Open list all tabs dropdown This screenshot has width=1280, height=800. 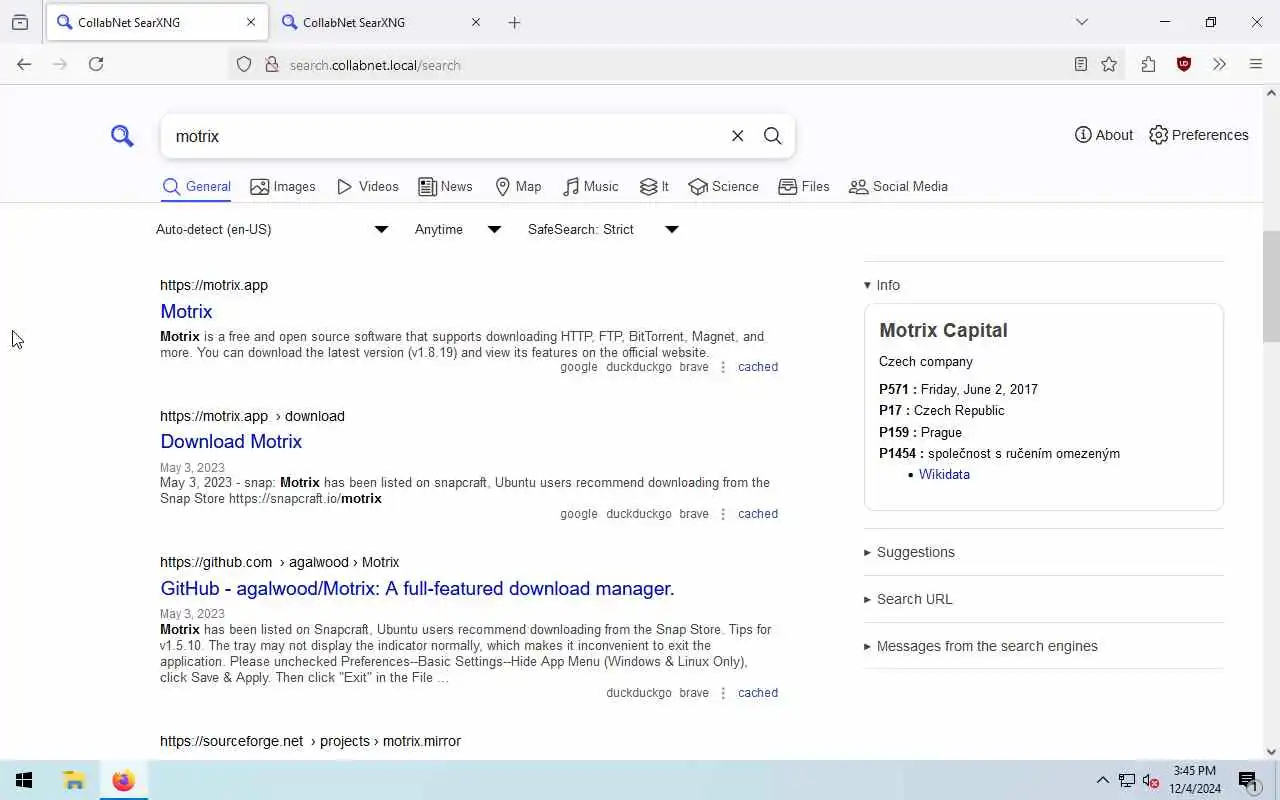click(x=1081, y=22)
